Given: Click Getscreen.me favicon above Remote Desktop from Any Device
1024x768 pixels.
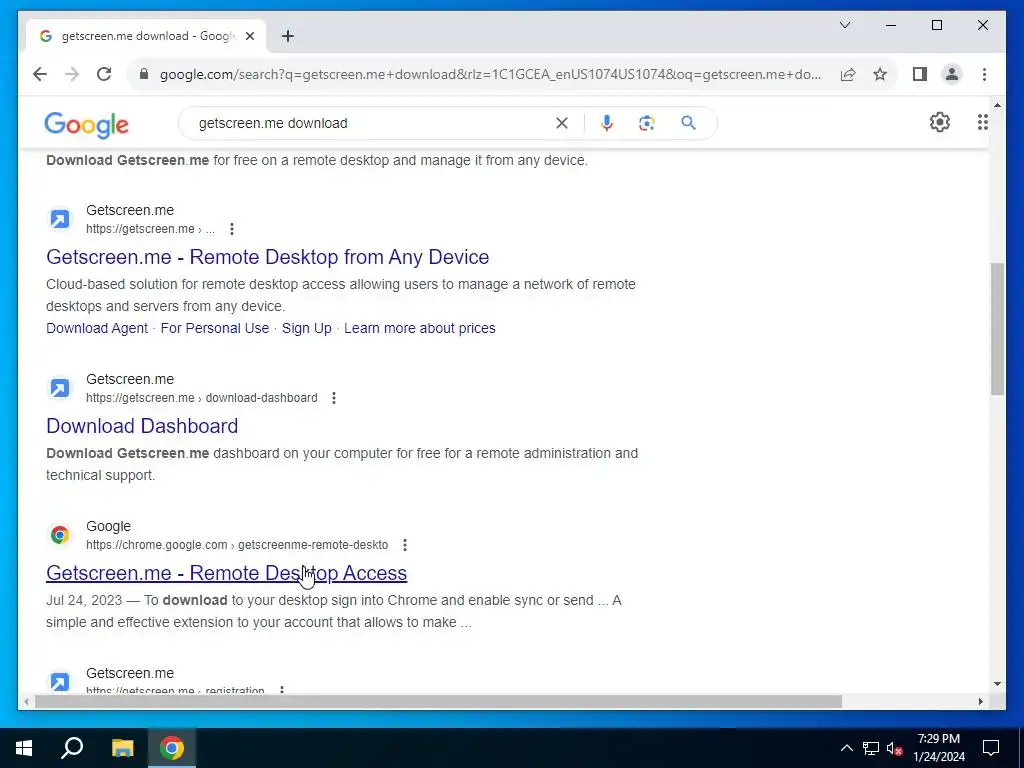Looking at the screenshot, I should point(59,219).
